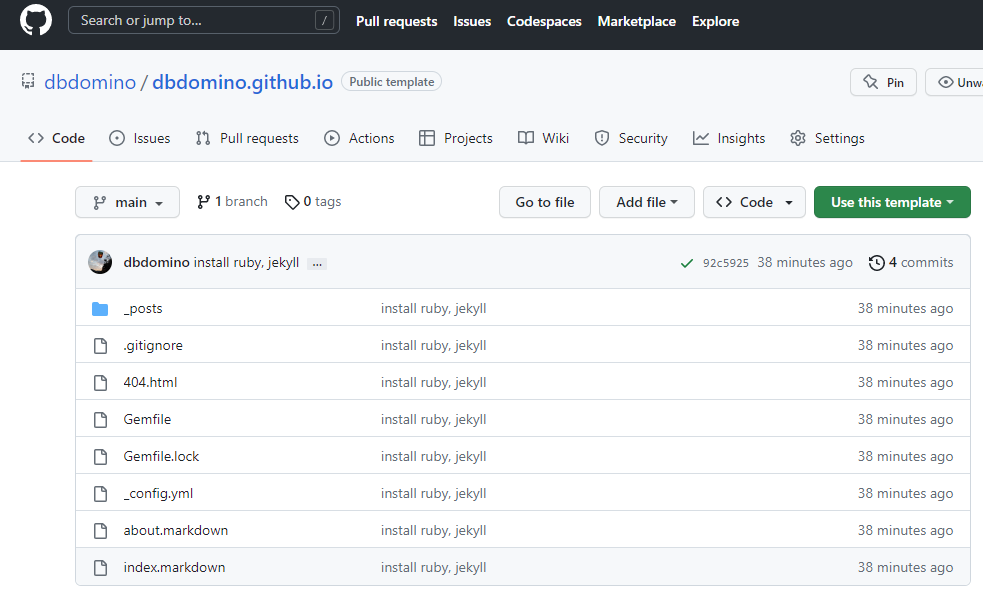
Task: Open the index.markdown file
Action: coord(174,568)
